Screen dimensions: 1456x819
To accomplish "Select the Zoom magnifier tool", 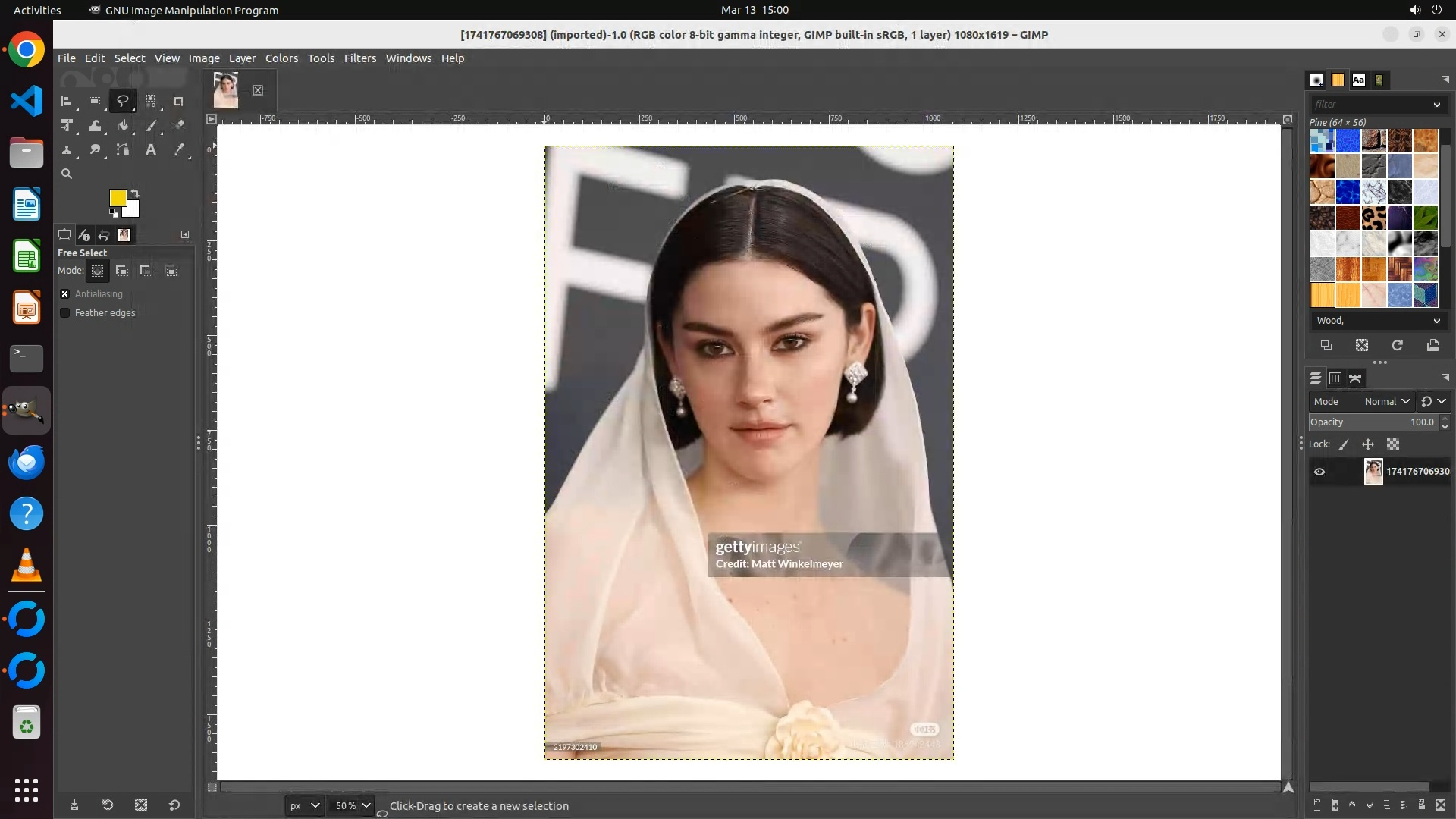I will 67,174.
